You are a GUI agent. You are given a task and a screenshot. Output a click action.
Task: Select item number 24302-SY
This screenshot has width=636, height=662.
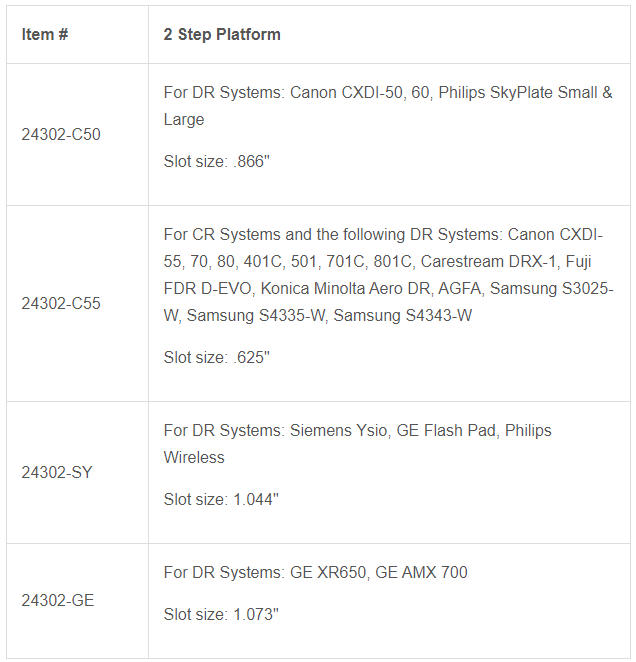57,472
